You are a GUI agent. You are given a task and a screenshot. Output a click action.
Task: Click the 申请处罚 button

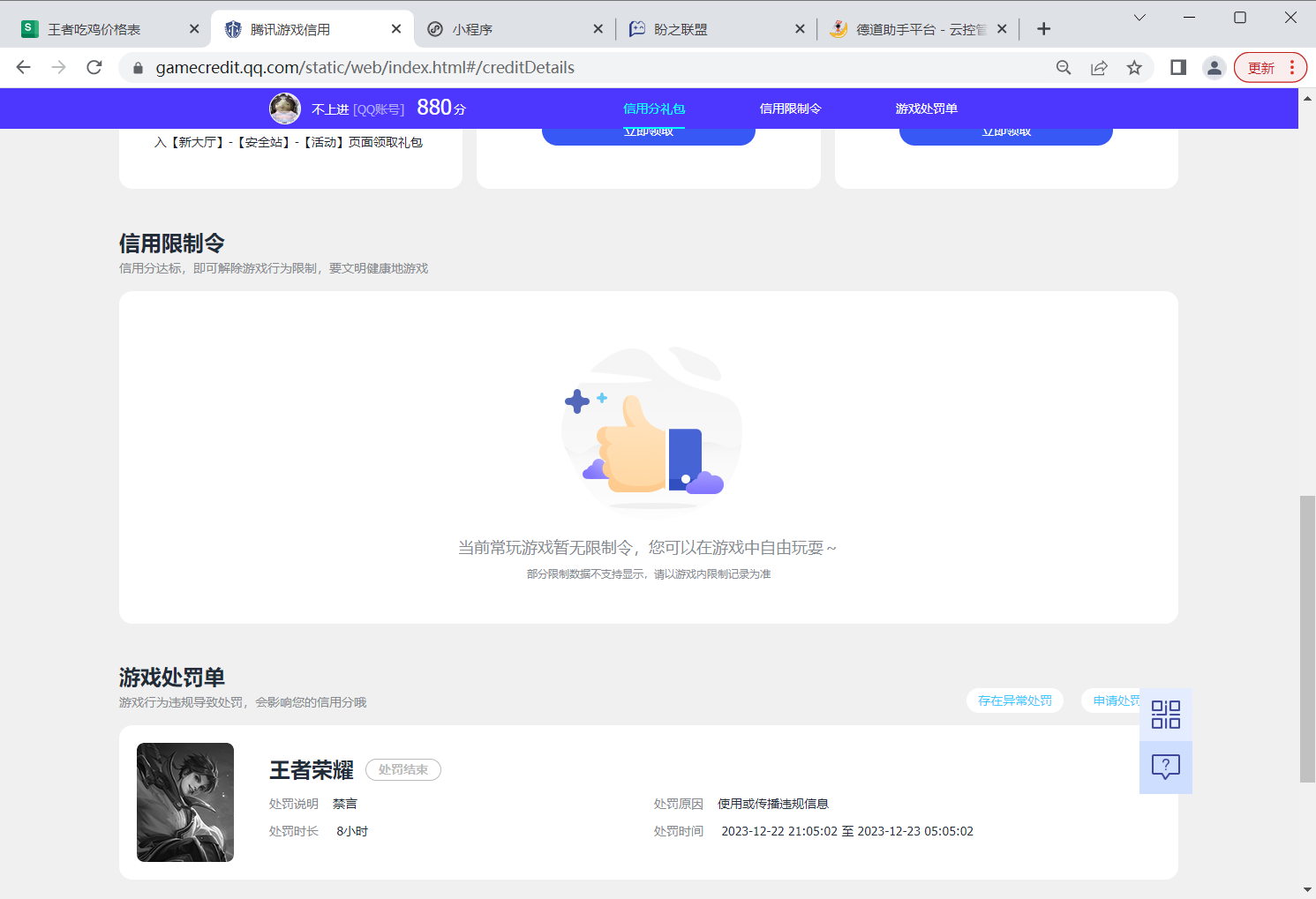point(1111,700)
